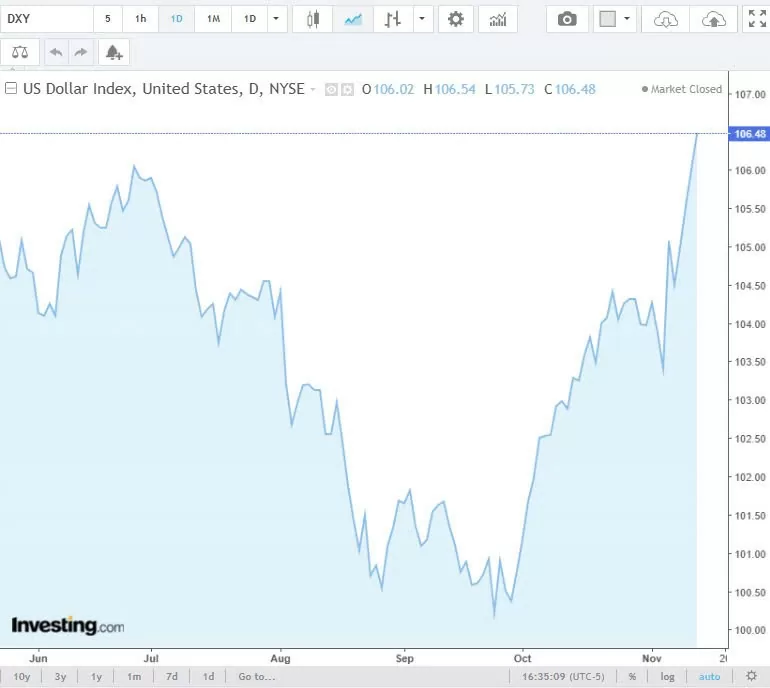
Task: Toggle the log scale option
Action: click(667, 677)
